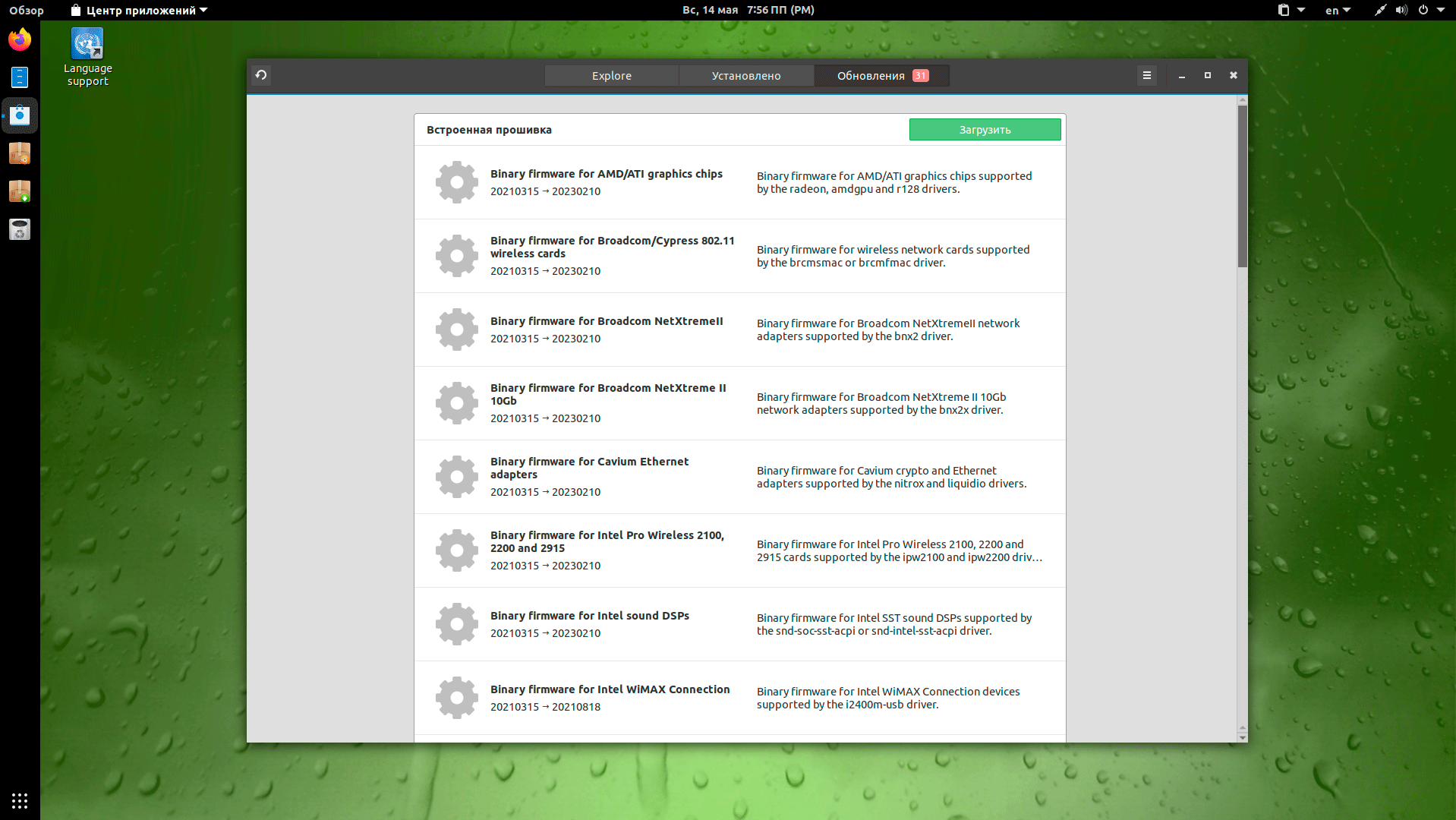Viewport: 1456px width, 820px height.
Task: Click the version line under AMD/ATI graphics chips
Action: pos(545,191)
